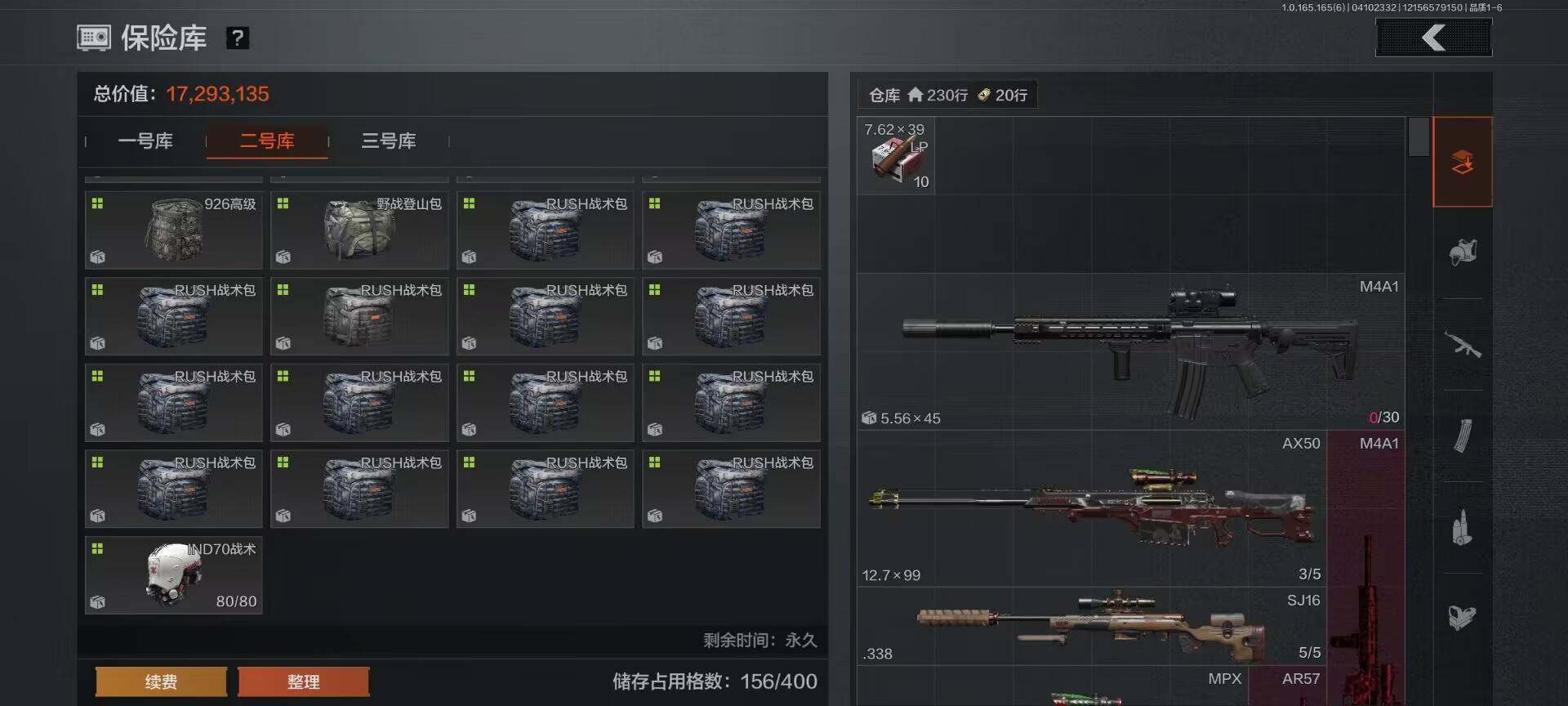Click the warehouse scrollbar handle
The height and width of the screenshot is (706, 1568).
(1419, 136)
